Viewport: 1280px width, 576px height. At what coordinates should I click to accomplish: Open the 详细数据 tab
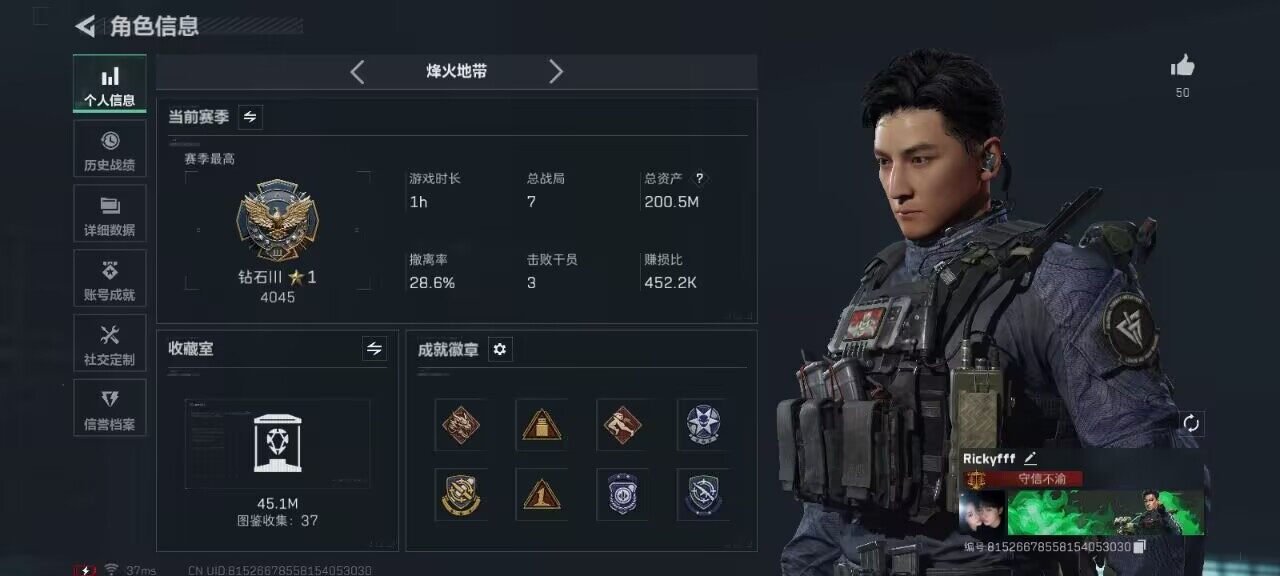(x=110, y=214)
